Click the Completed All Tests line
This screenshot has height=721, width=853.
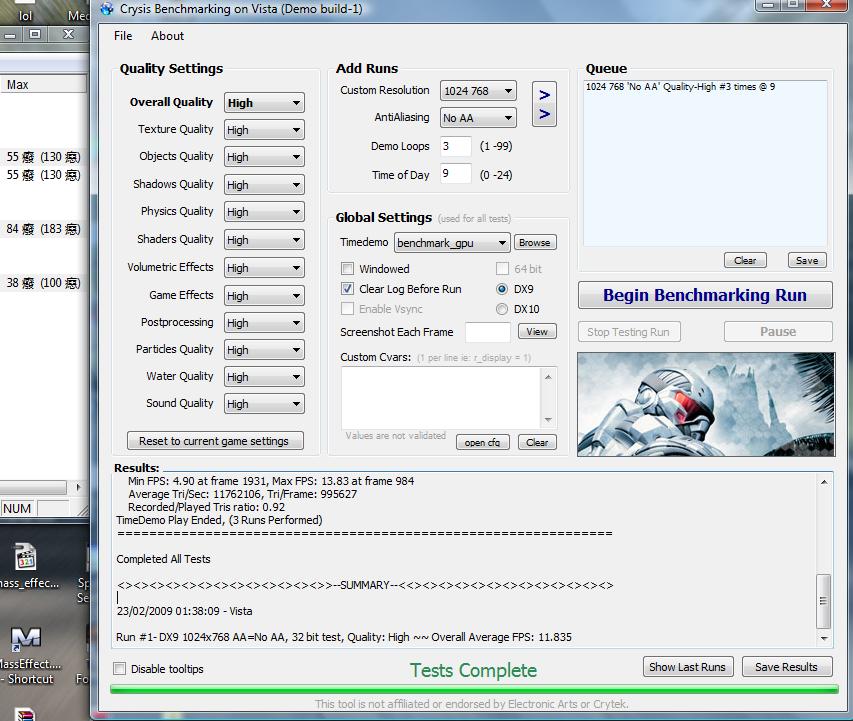click(163, 559)
